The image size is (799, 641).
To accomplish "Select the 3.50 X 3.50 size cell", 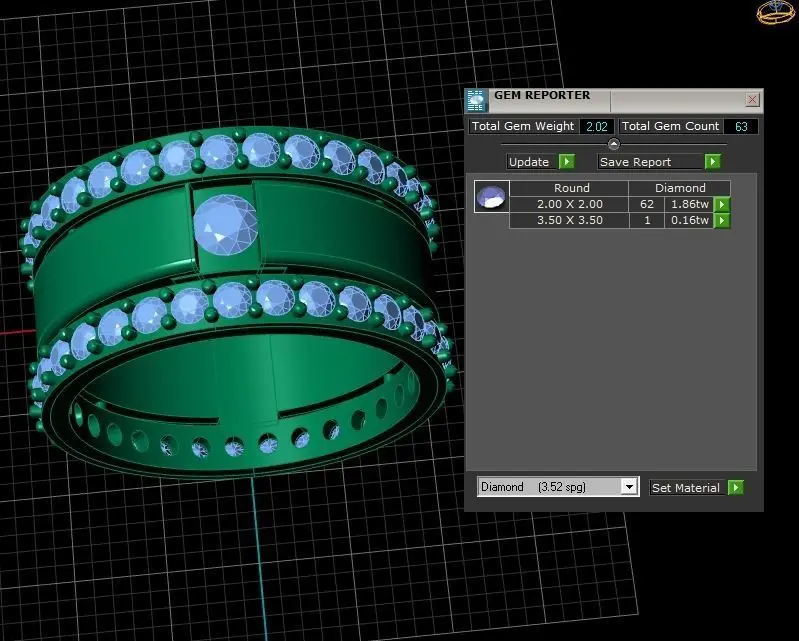I will [569, 221].
